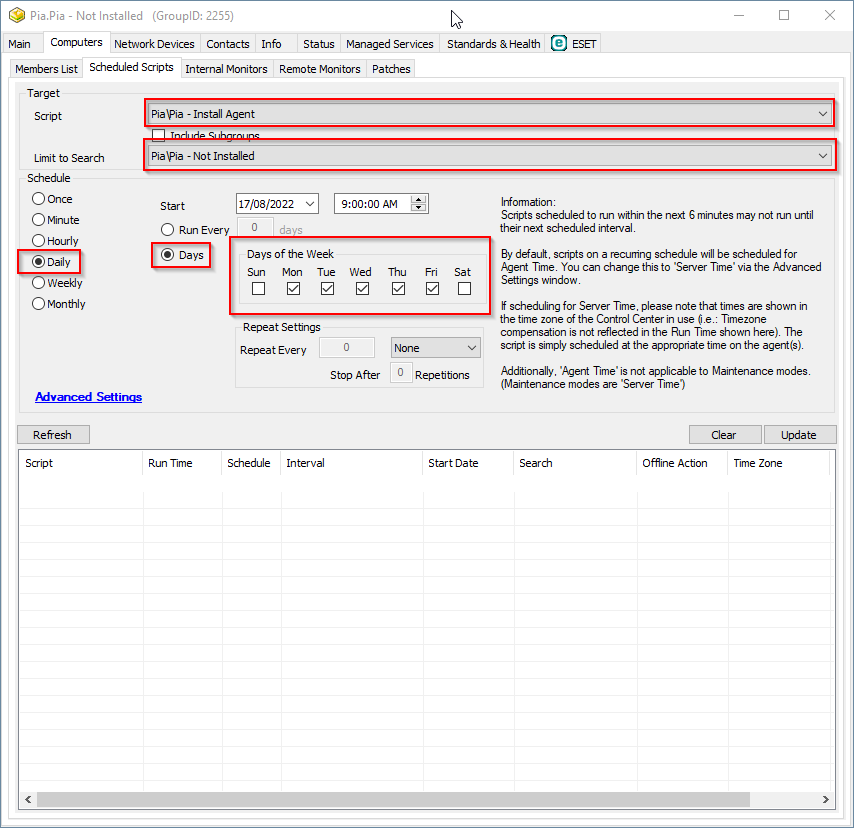This screenshot has width=854, height=828.
Task: Open the Contacts tab
Action: pyautogui.click(x=228, y=44)
